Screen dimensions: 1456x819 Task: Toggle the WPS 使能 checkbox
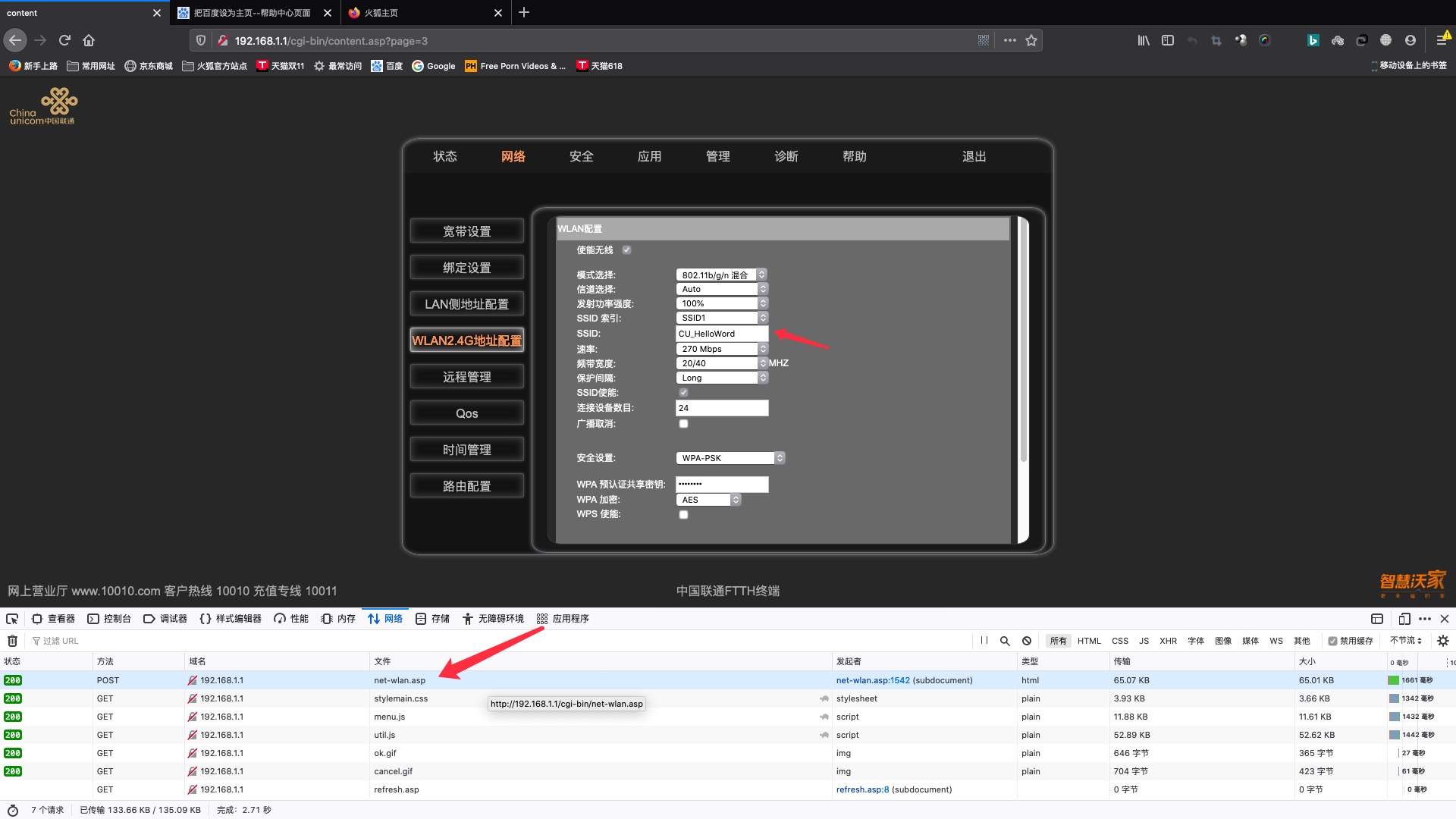coord(683,515)
